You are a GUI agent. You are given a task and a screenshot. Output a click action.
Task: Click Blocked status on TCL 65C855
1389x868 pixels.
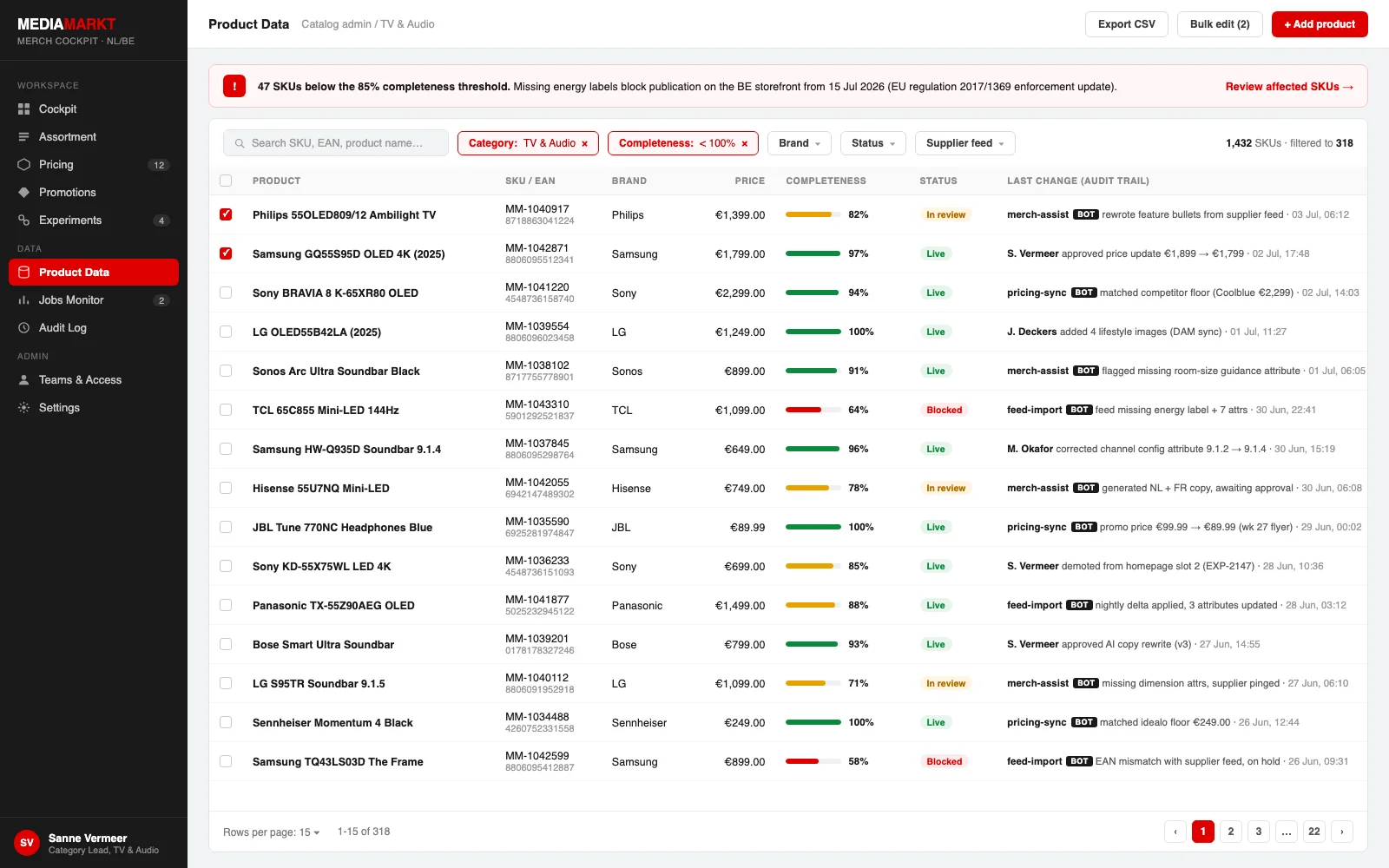point(945,410)
